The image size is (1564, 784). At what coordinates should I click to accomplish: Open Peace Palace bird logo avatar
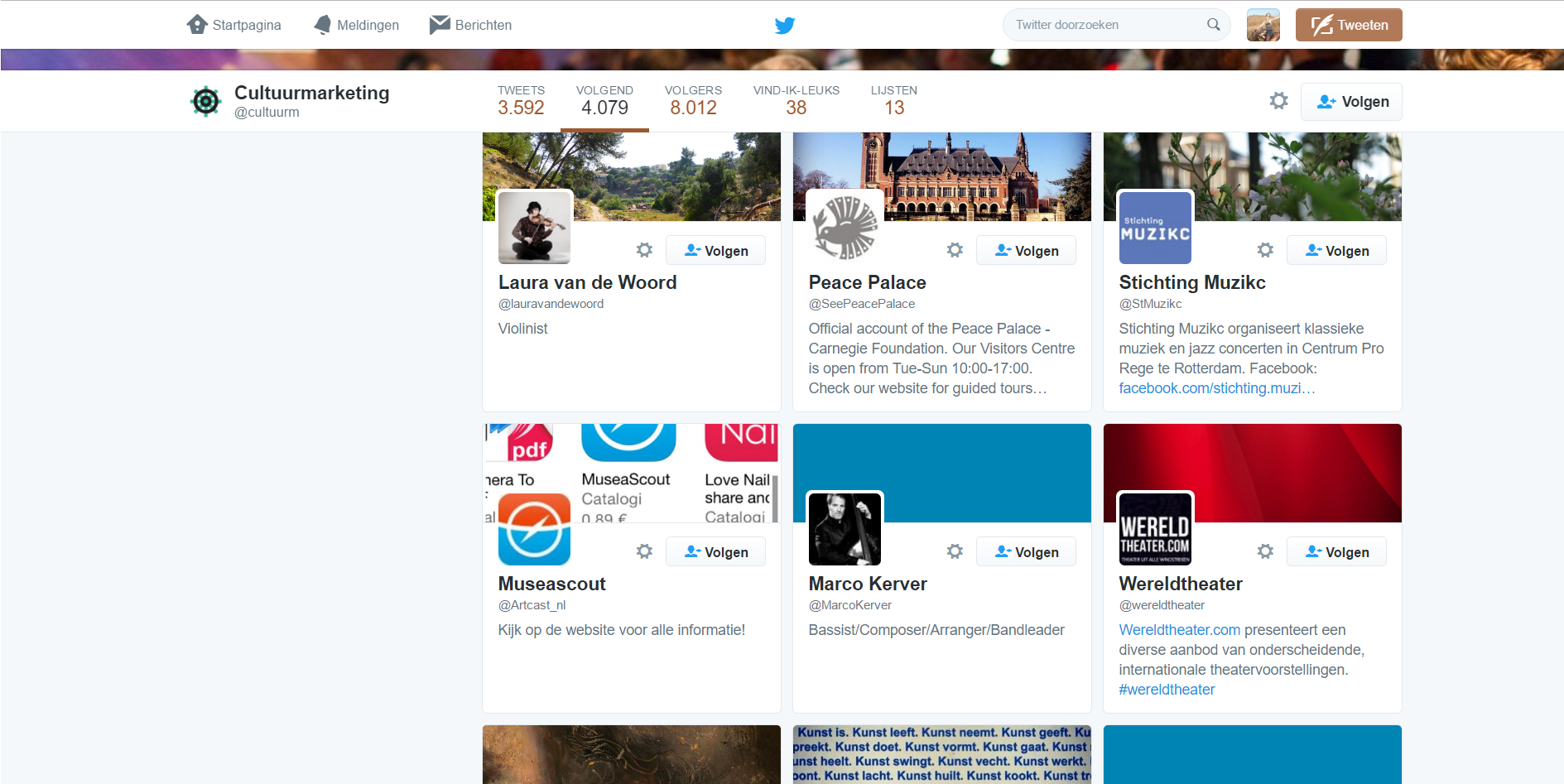tap(845, 228)
